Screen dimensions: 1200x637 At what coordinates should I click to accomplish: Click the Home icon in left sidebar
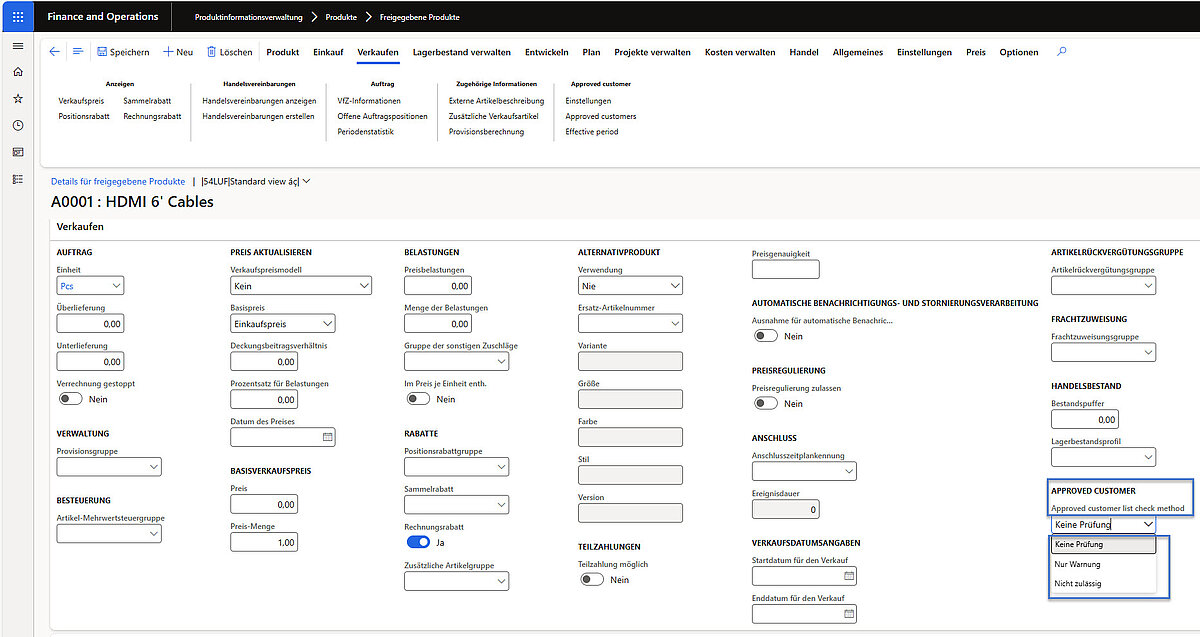point(18,72)
